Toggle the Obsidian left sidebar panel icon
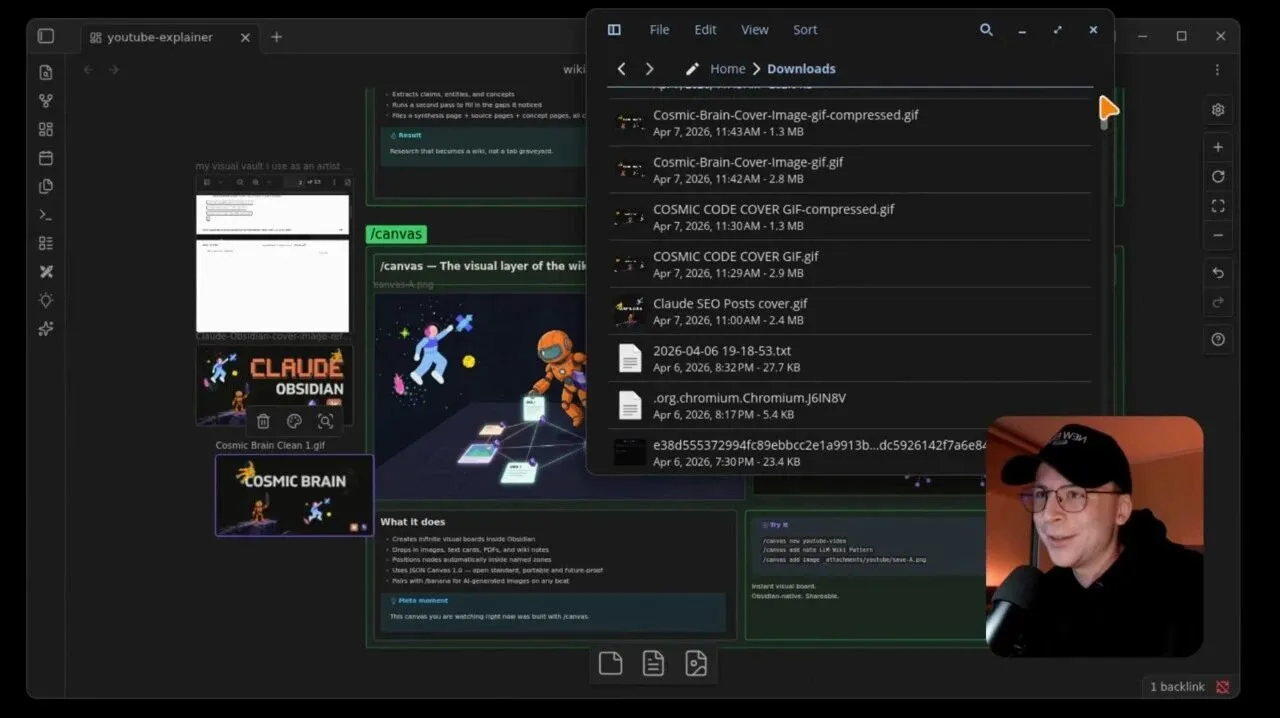Image resolution: width=1280 pixels, height=718 pixels. pos(46,37)
